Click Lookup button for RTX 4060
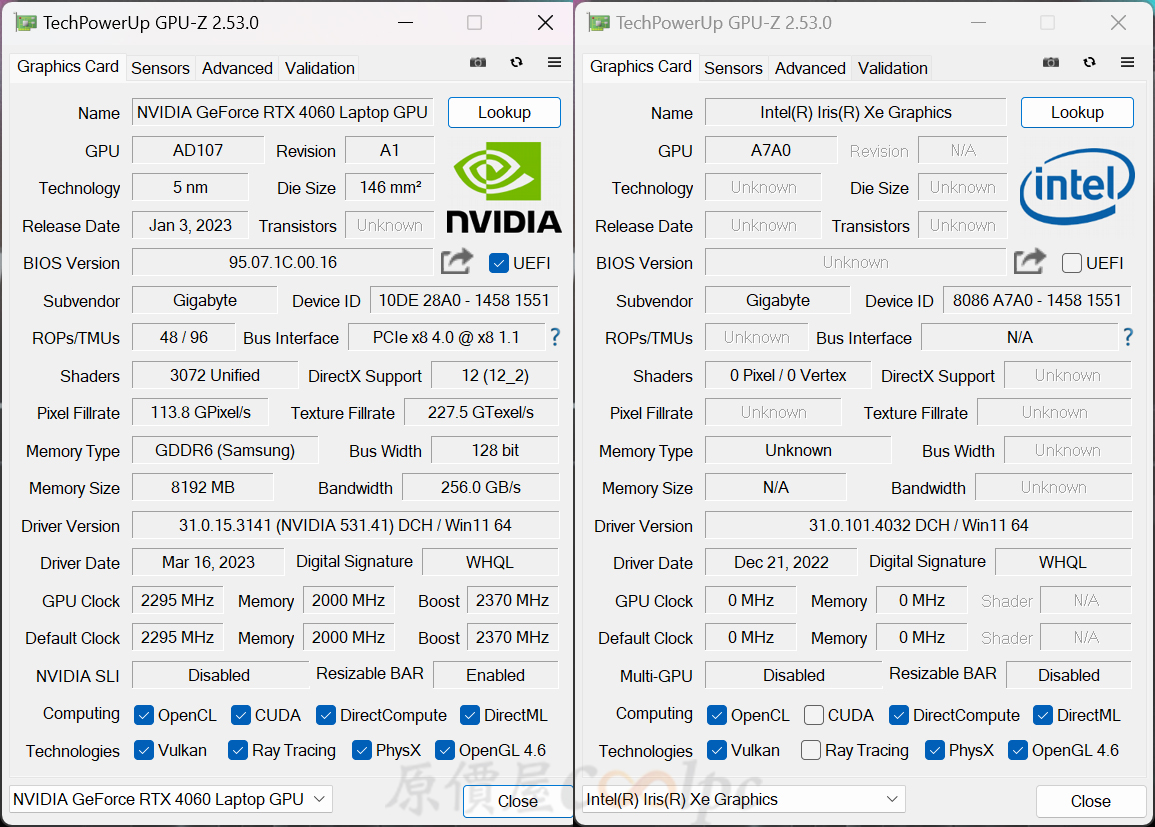The width and height of the screenshot is (1155, 827). click(x=505, y=112)
